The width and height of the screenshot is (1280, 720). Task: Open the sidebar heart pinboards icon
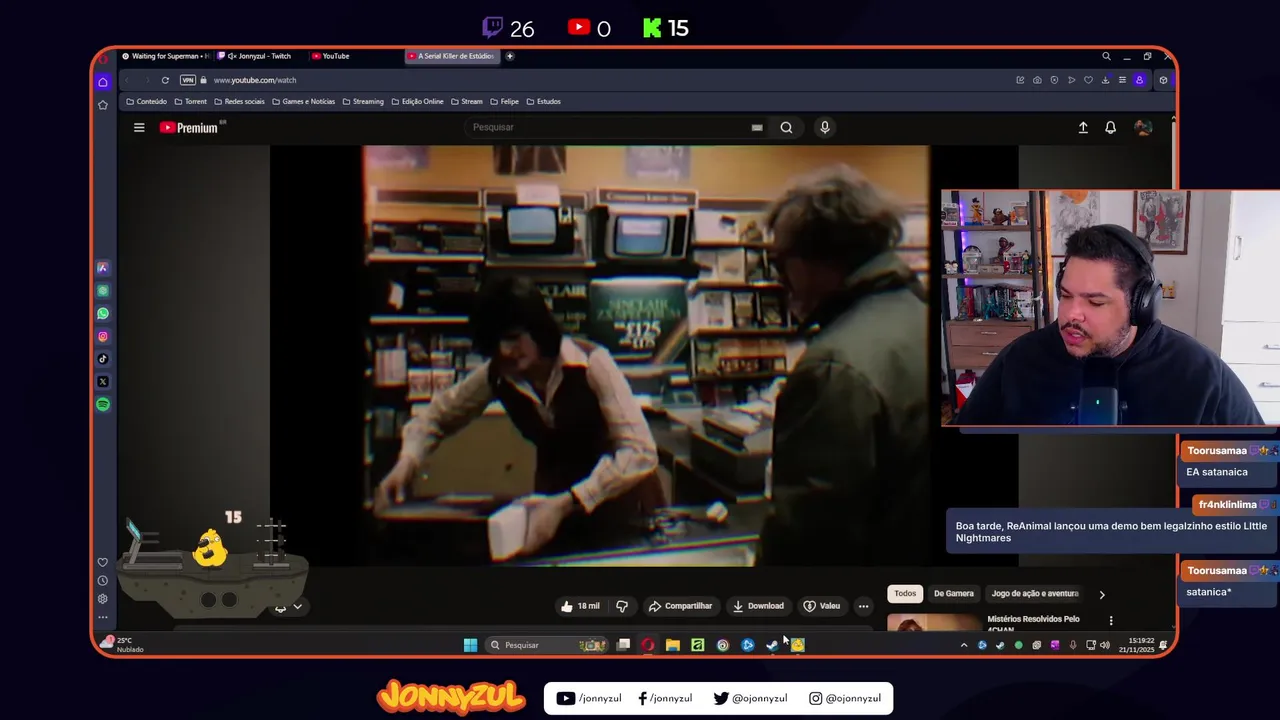coord(103,562)
